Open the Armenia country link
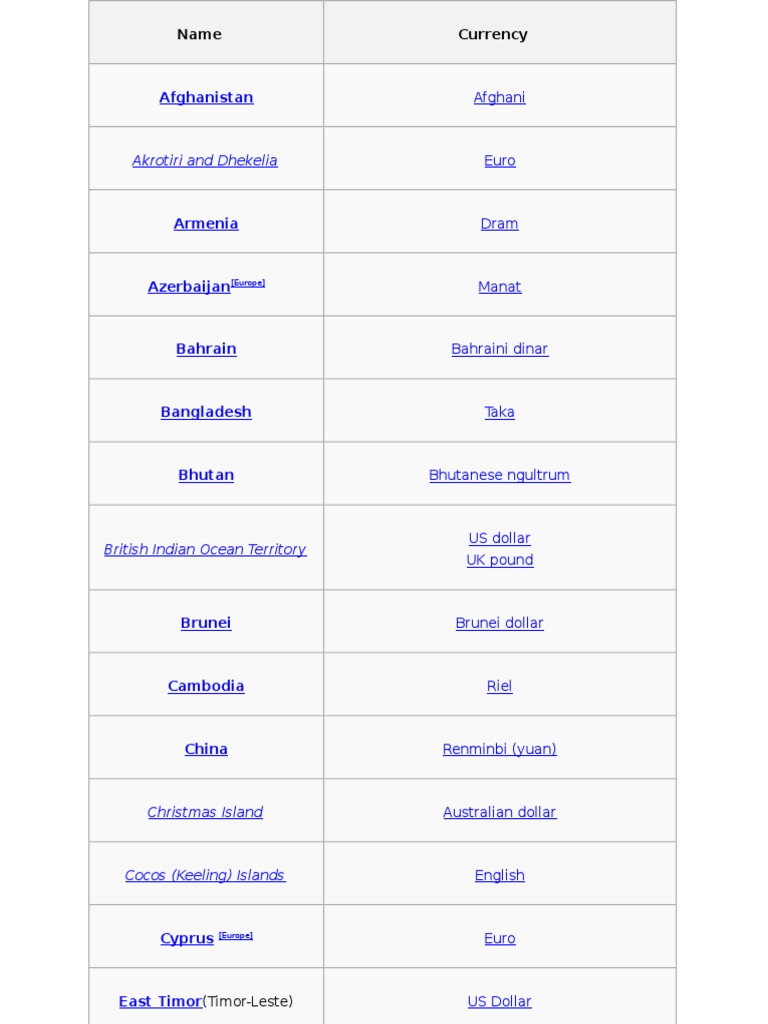Screen dimensions: 768x1024 pos(206,223)
